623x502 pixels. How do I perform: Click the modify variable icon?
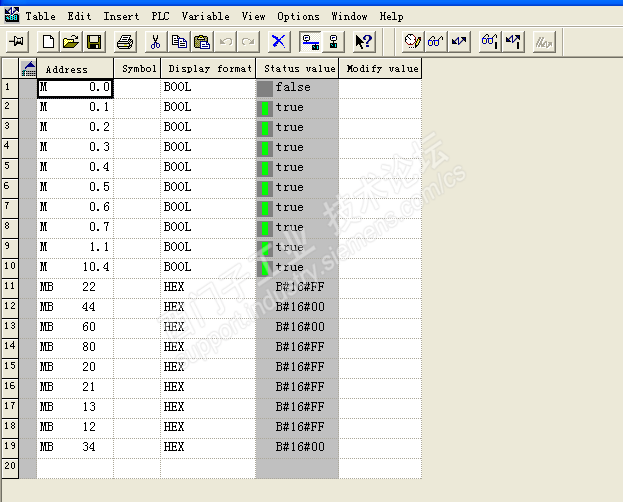point(459,41)
